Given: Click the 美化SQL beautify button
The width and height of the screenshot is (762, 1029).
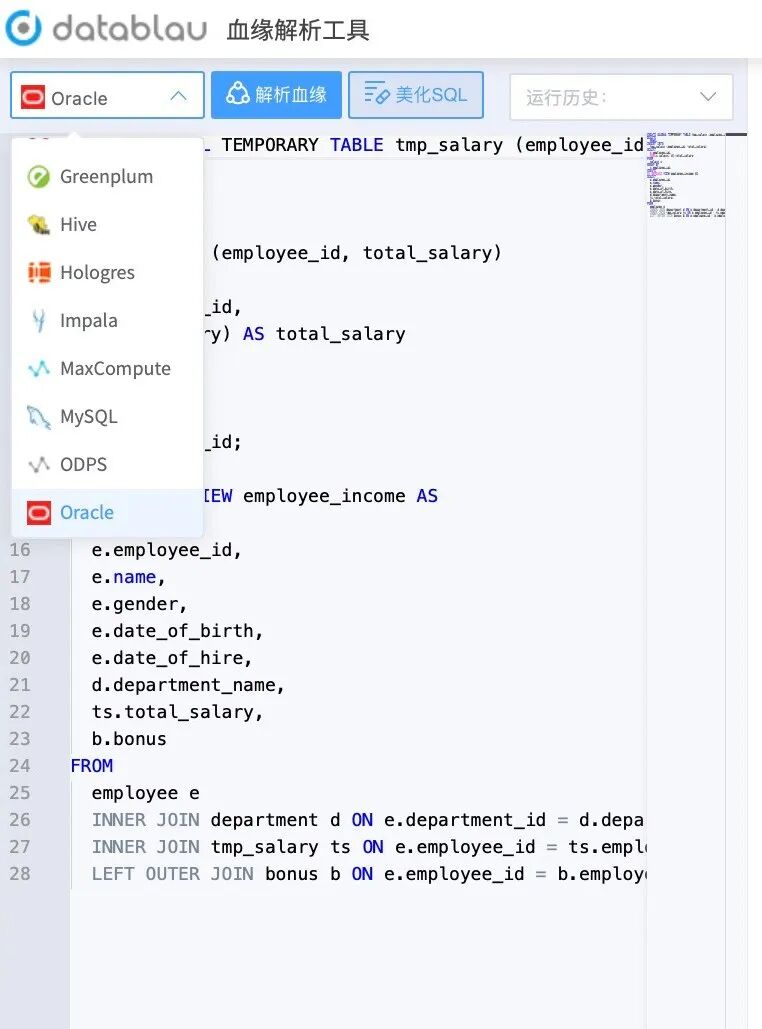Looking at the screenshot, I should click(416, 95).
